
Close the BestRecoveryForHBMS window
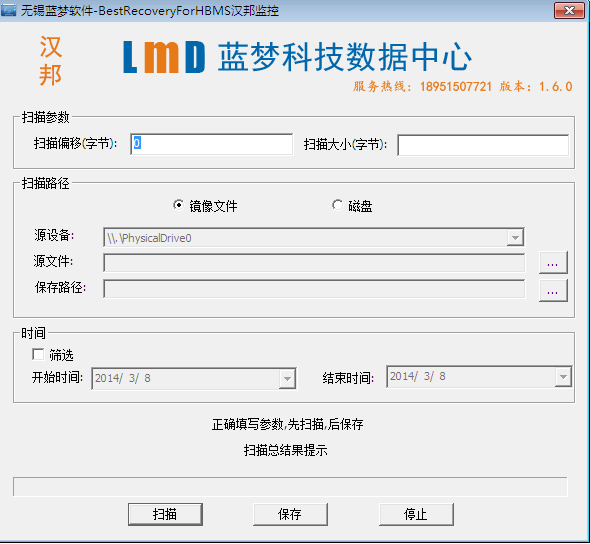tap(569, 11)
